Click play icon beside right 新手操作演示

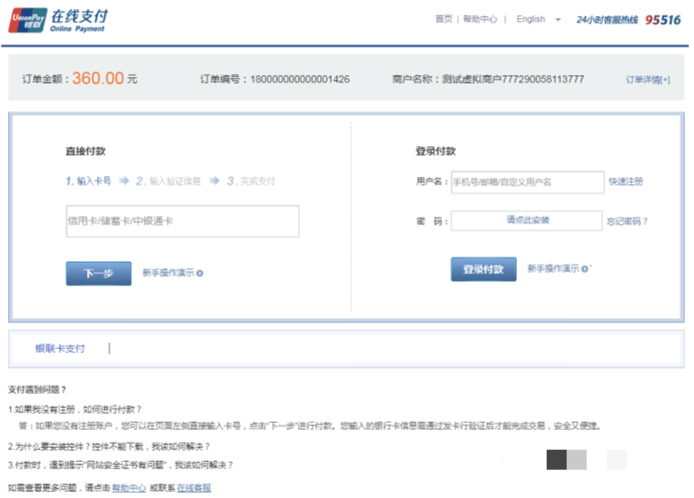click(x=587, y=268)
